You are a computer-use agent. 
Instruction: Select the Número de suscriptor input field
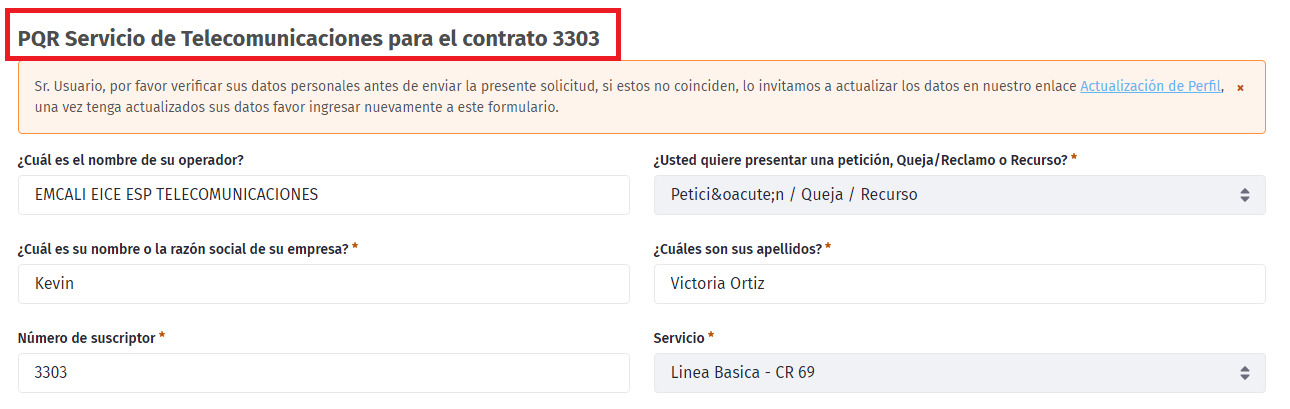(323, 373)
